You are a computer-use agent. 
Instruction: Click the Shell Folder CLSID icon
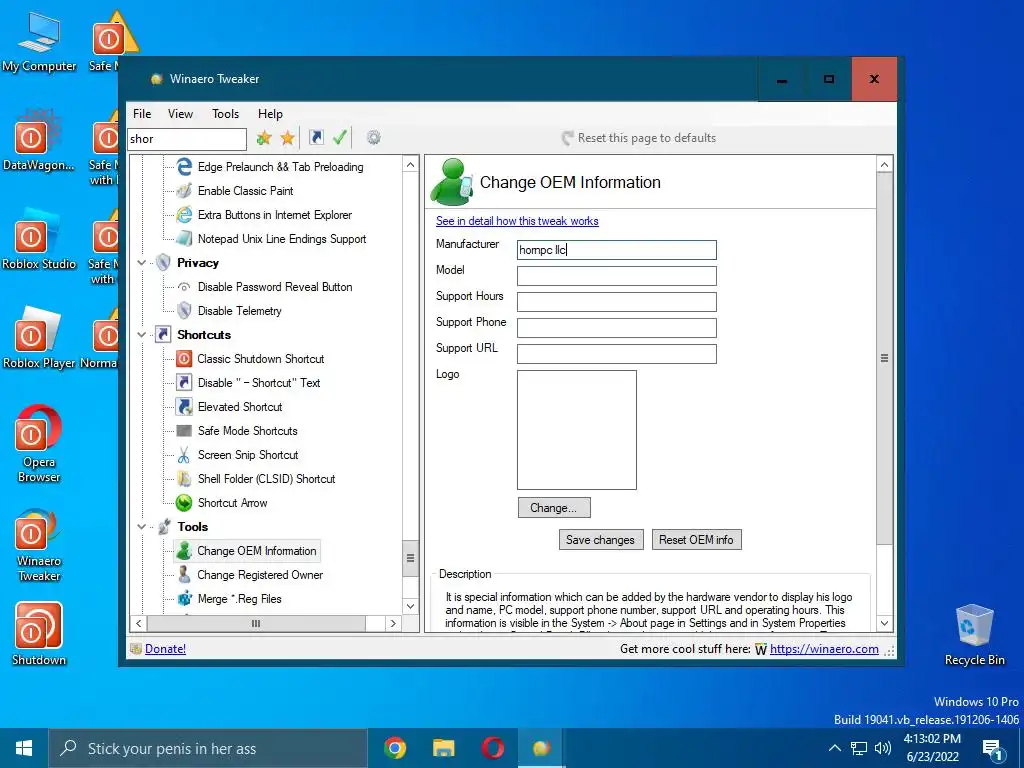point(185,479)
